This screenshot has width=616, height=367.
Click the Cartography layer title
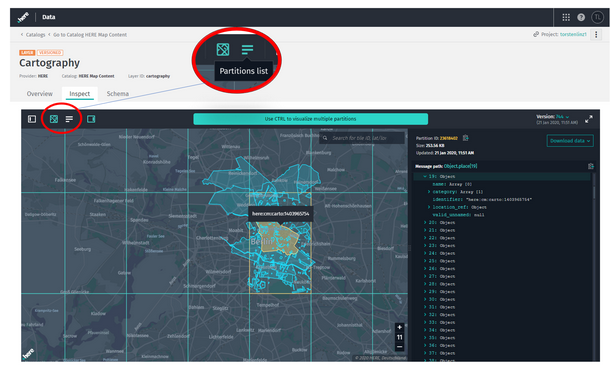50,63
